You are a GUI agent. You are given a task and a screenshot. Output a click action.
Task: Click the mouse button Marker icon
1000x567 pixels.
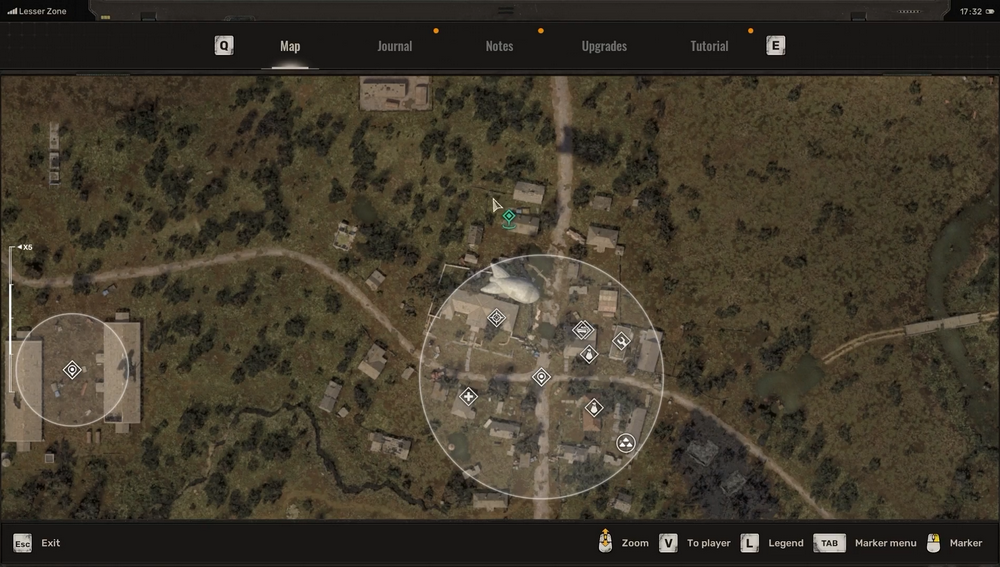pyautogui.click(x=933, y=543)
